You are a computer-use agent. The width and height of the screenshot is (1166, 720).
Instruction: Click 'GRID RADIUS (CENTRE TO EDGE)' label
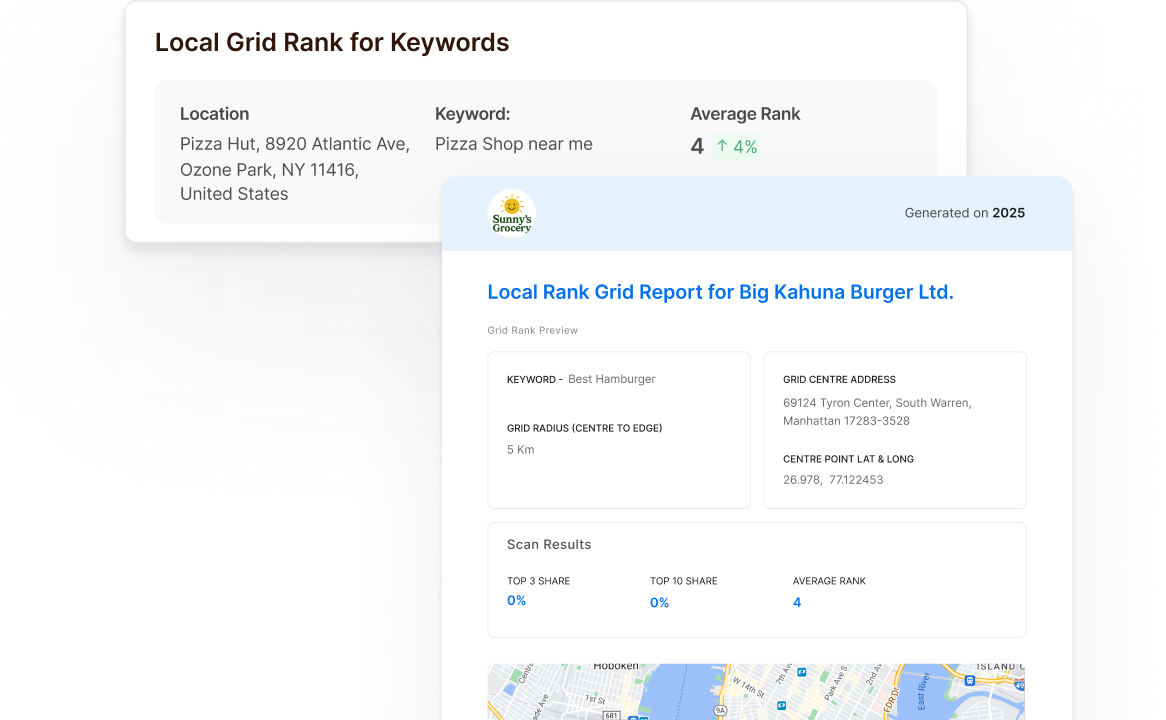click(x=584, y=428)
